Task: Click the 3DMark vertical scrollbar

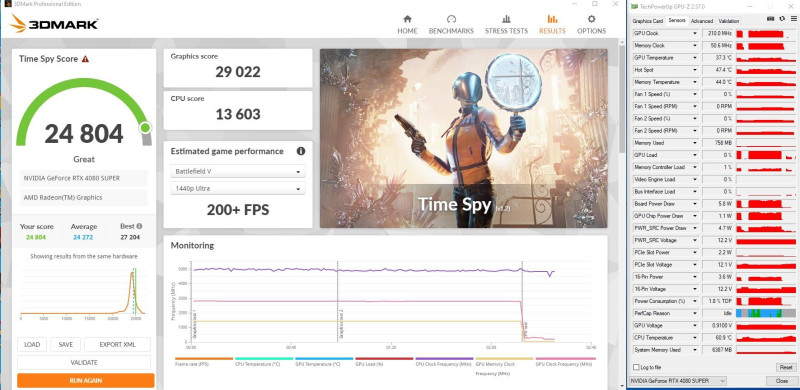Action: [x=621, y=100]
